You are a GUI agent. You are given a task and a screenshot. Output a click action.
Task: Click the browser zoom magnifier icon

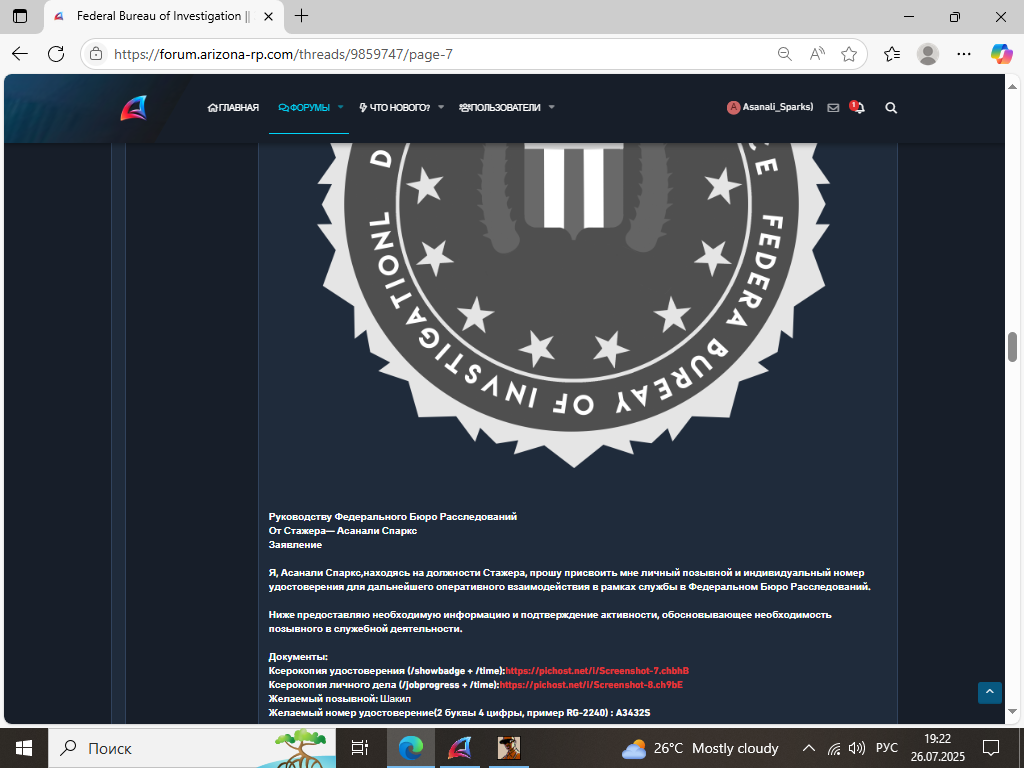(x=785, y=54)
